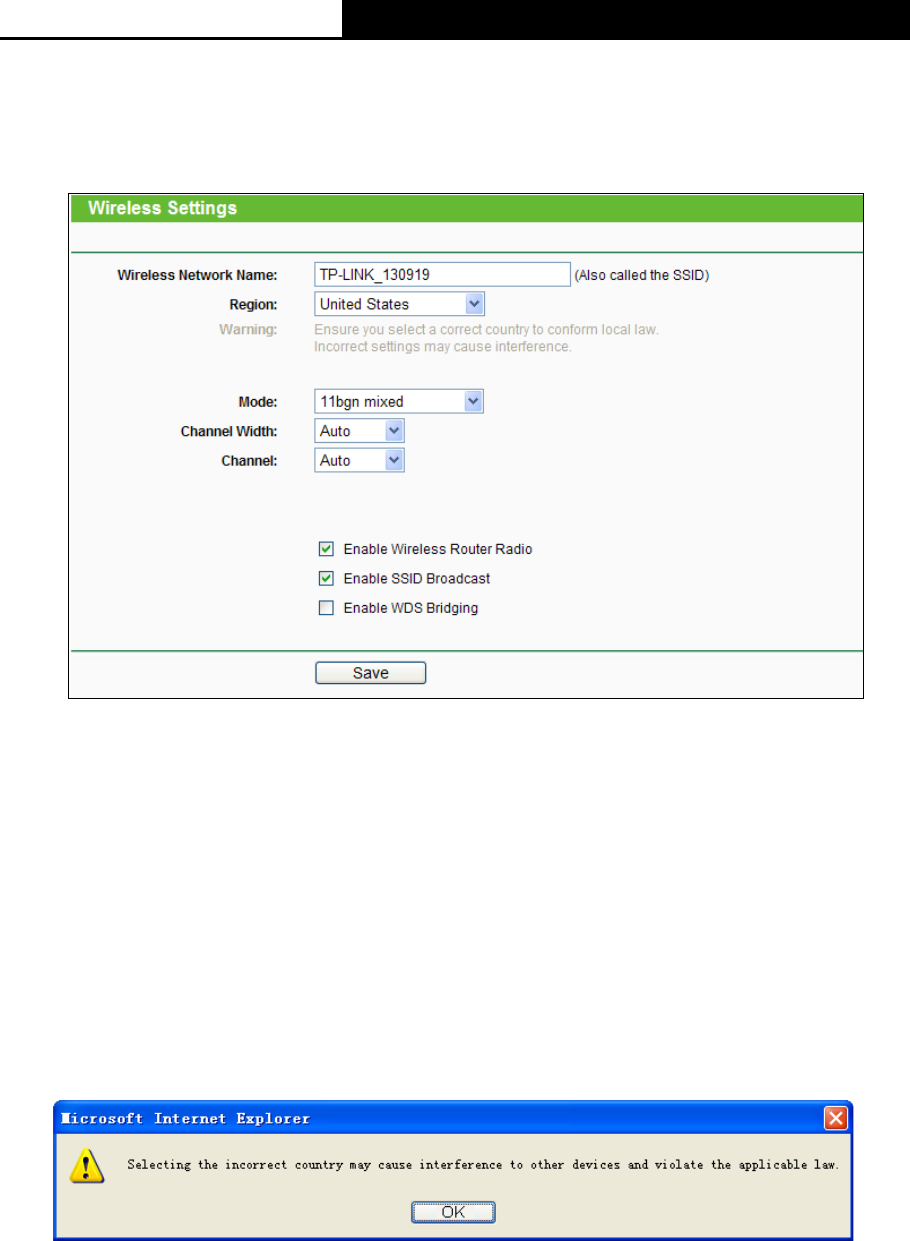Expand the Channel Width dropdown
The width and height of the screenshot is (910, 1241).
coord(359,431)
